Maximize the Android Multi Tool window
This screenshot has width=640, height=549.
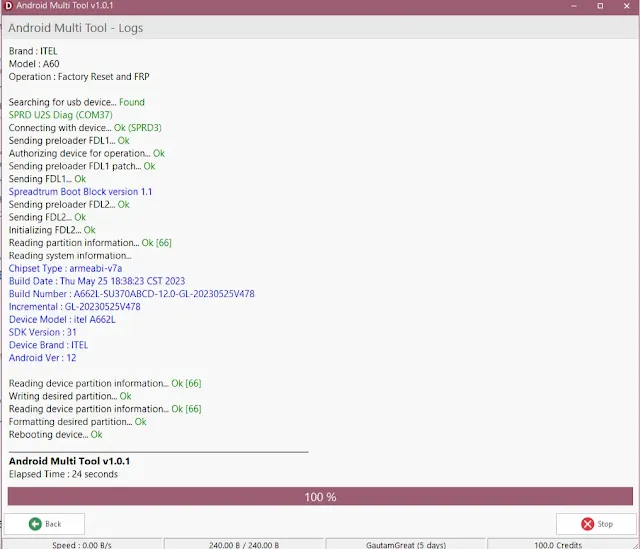pos(600,6)
